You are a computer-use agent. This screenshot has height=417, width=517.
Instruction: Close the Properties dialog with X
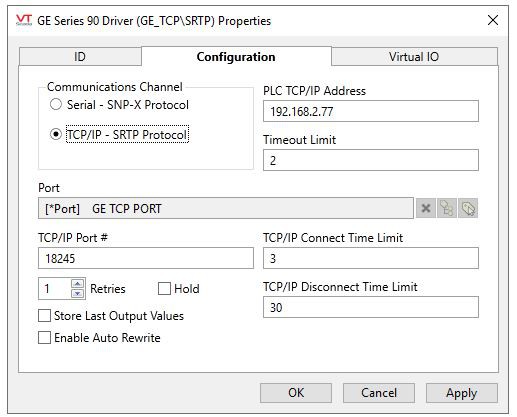(x=493, y=20)
